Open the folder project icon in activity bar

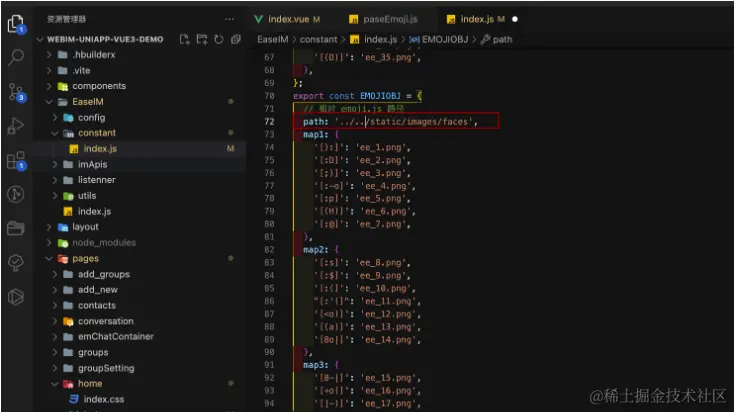click(x=15, y=228)
